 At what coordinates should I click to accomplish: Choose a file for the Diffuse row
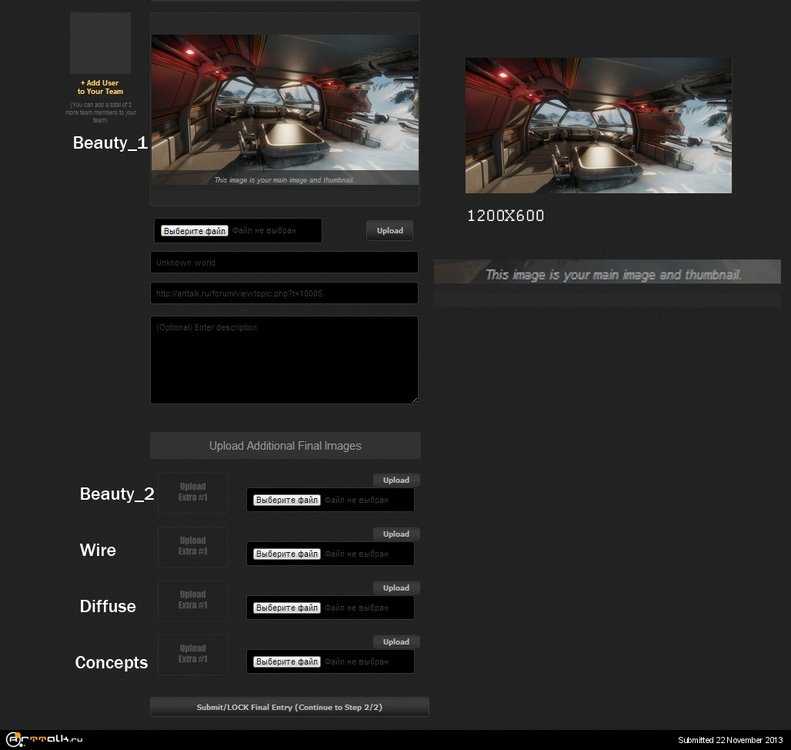[287, 608]
